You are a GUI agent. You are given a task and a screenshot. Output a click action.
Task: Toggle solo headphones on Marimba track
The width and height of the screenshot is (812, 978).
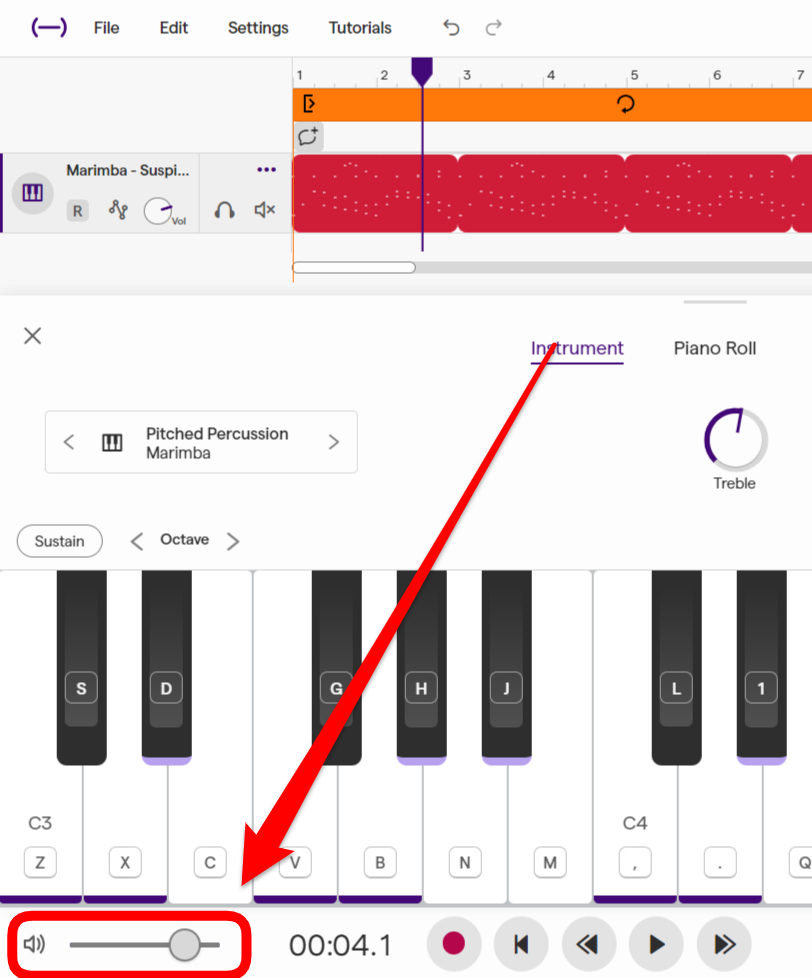225,210
